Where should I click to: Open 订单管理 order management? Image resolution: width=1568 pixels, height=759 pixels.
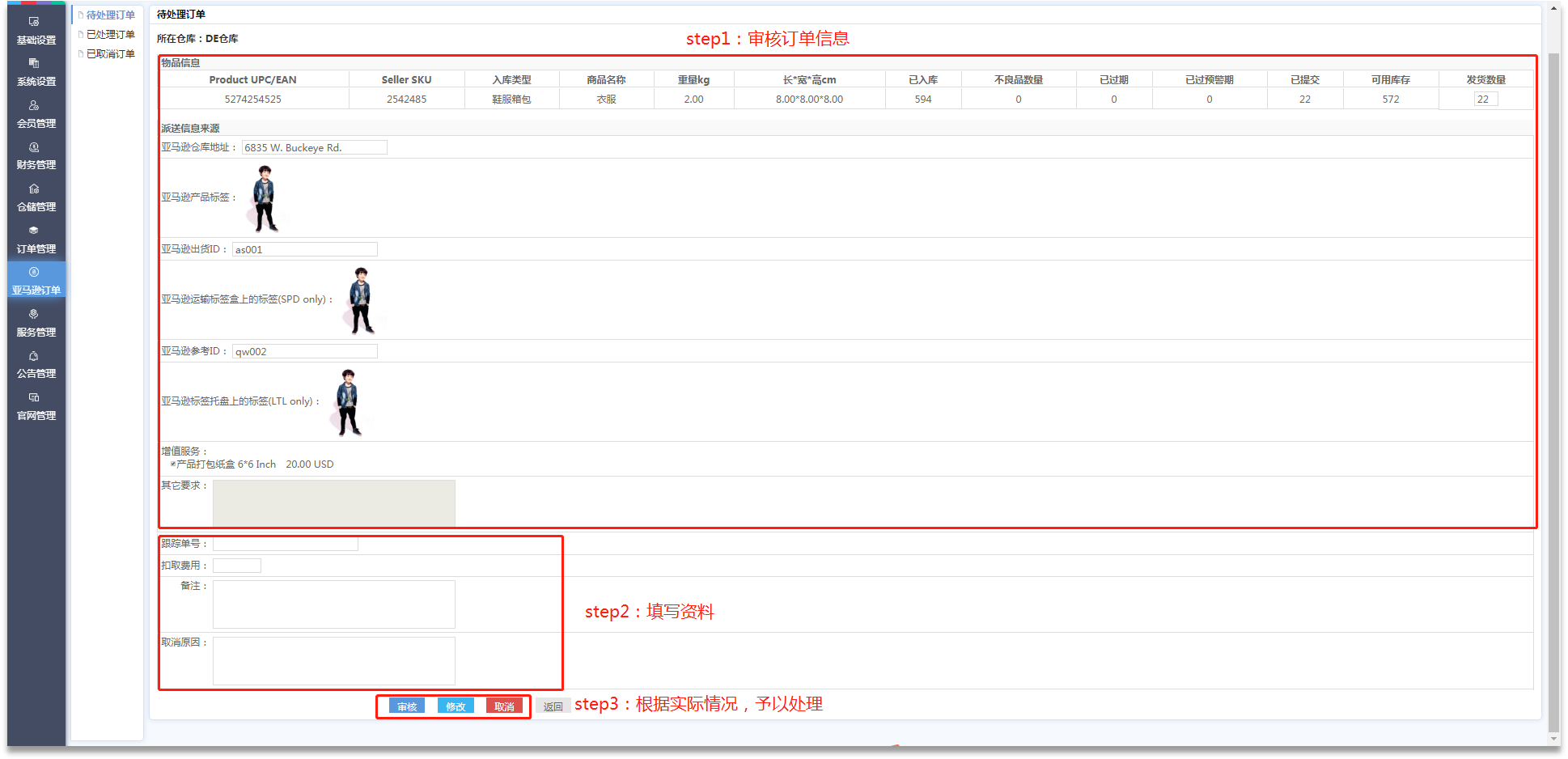36,240
